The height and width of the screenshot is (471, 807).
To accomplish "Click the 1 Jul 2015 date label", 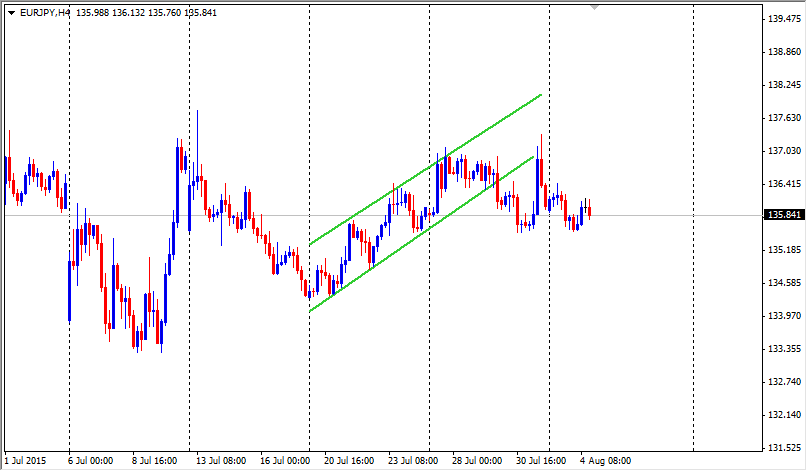I will click(x=25, y=461).
